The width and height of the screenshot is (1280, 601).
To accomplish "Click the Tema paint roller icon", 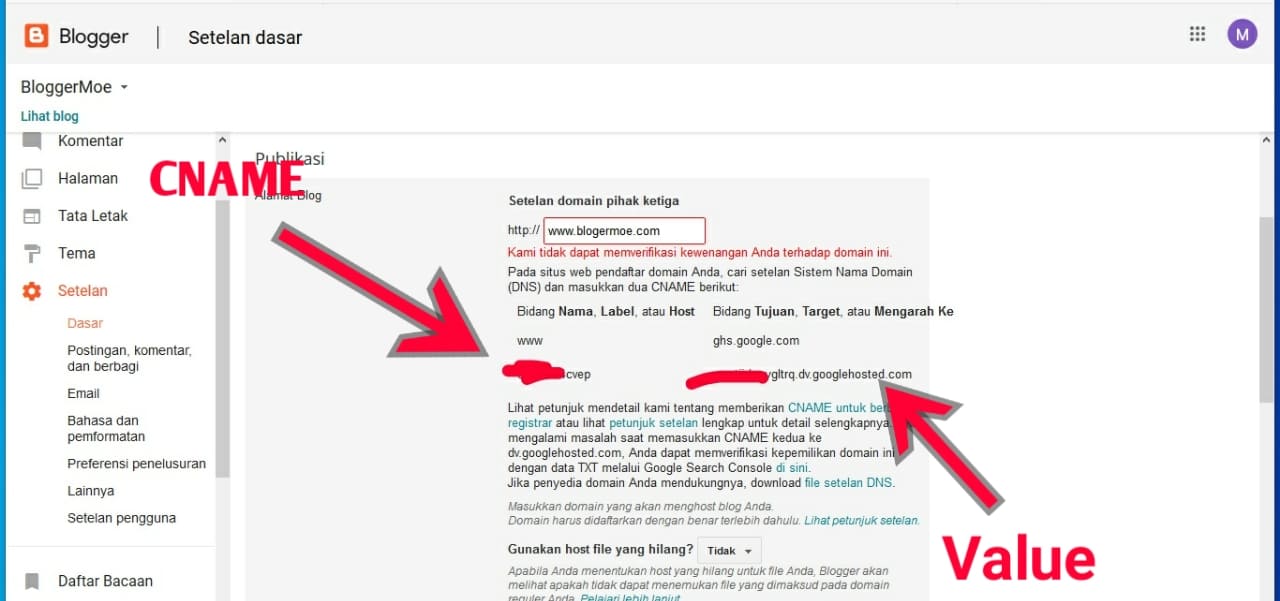I will pyautogui.click(x=32, y=253).
